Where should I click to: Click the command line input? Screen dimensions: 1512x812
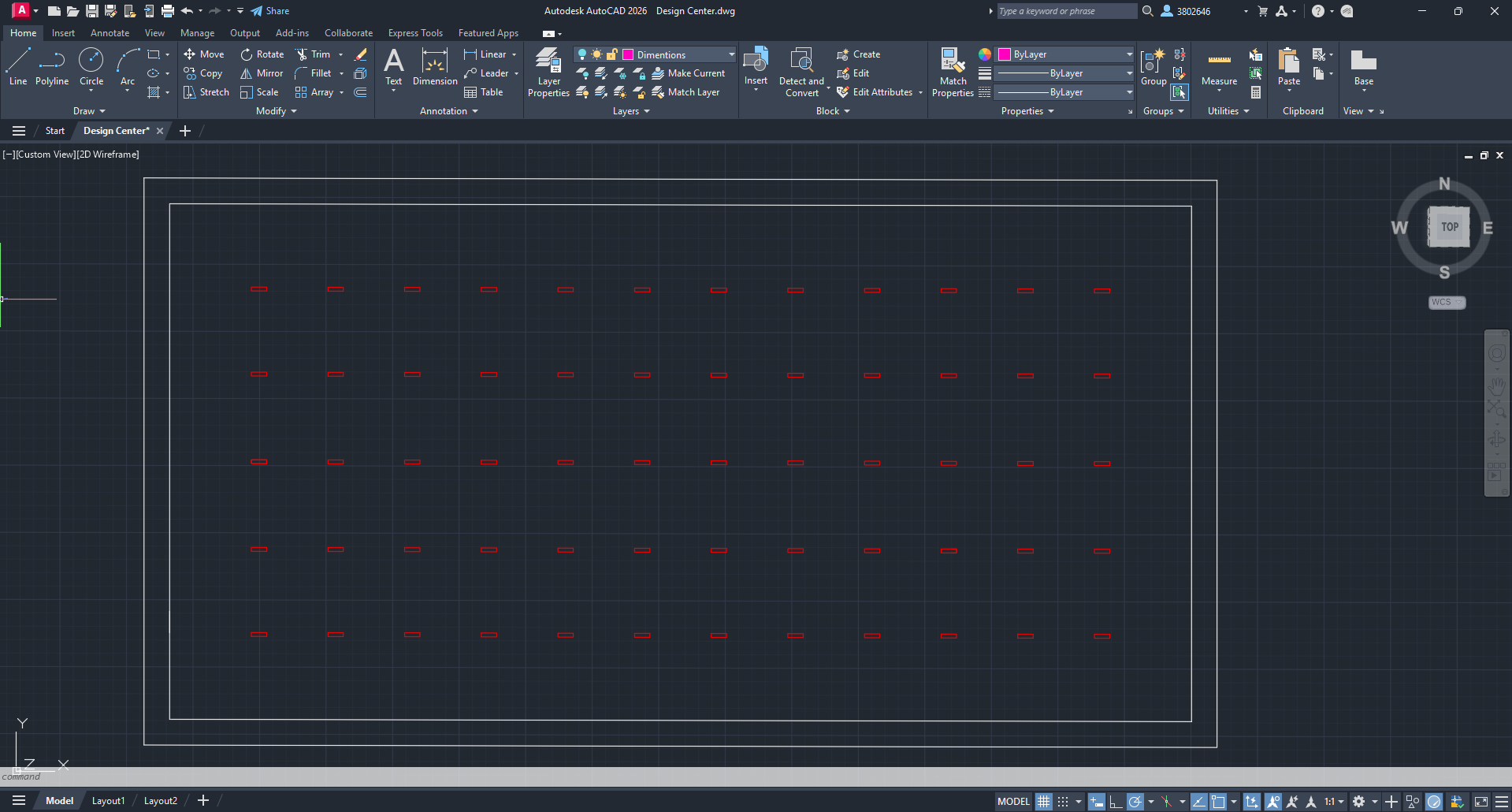click(x=756, y=777)
